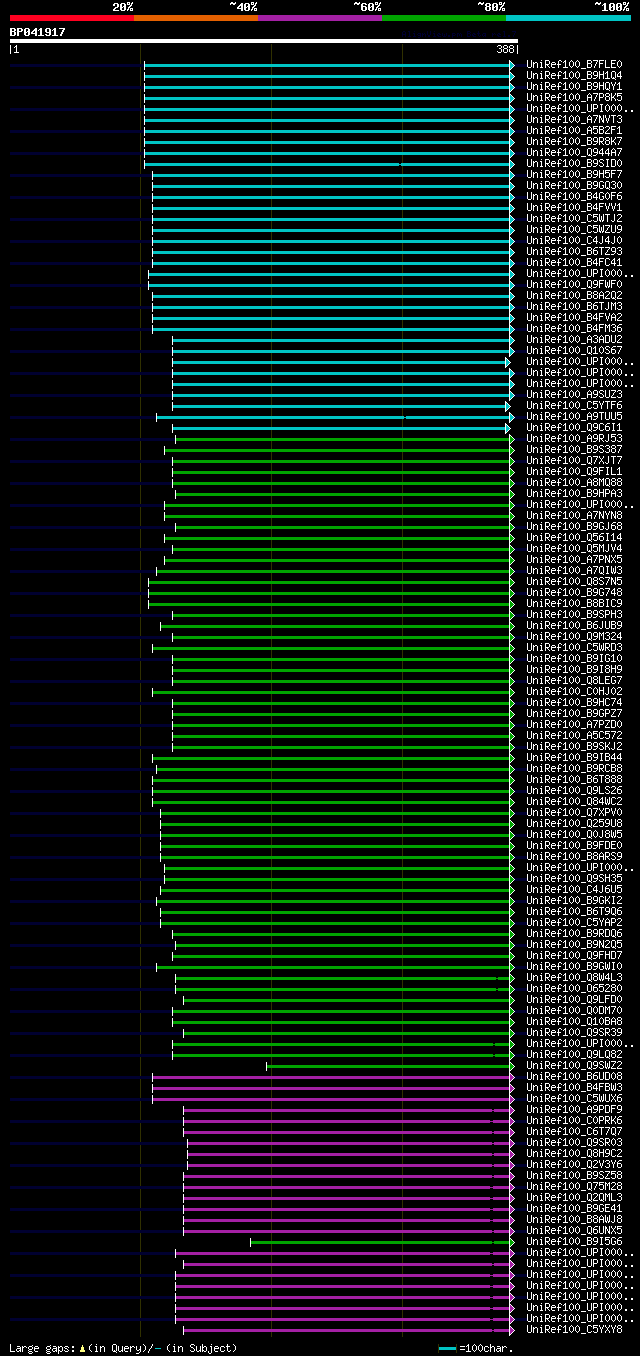This screenshot has width=640, height=1356.
Task: Click the cyan 100char scale bar legend
Action: pos(447,1348)
